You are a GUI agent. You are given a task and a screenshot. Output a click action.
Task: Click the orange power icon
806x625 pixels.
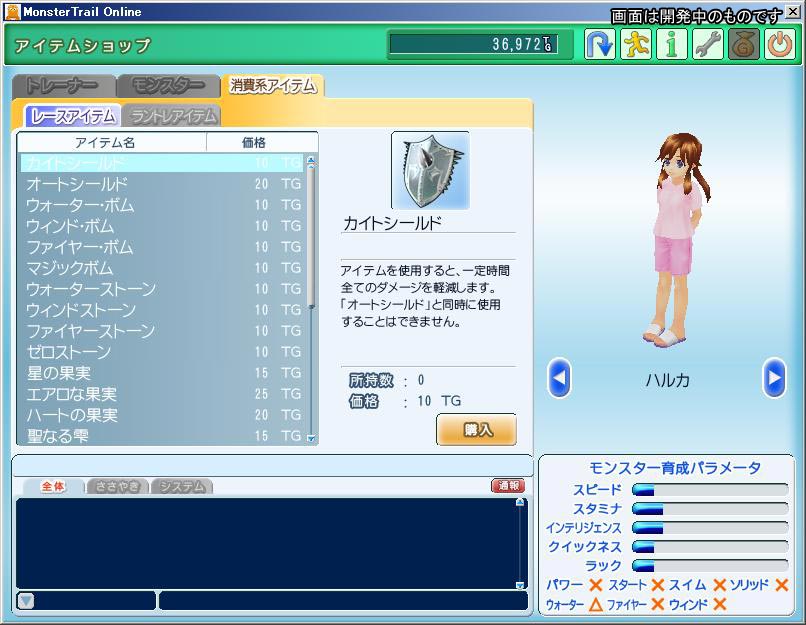780,44
